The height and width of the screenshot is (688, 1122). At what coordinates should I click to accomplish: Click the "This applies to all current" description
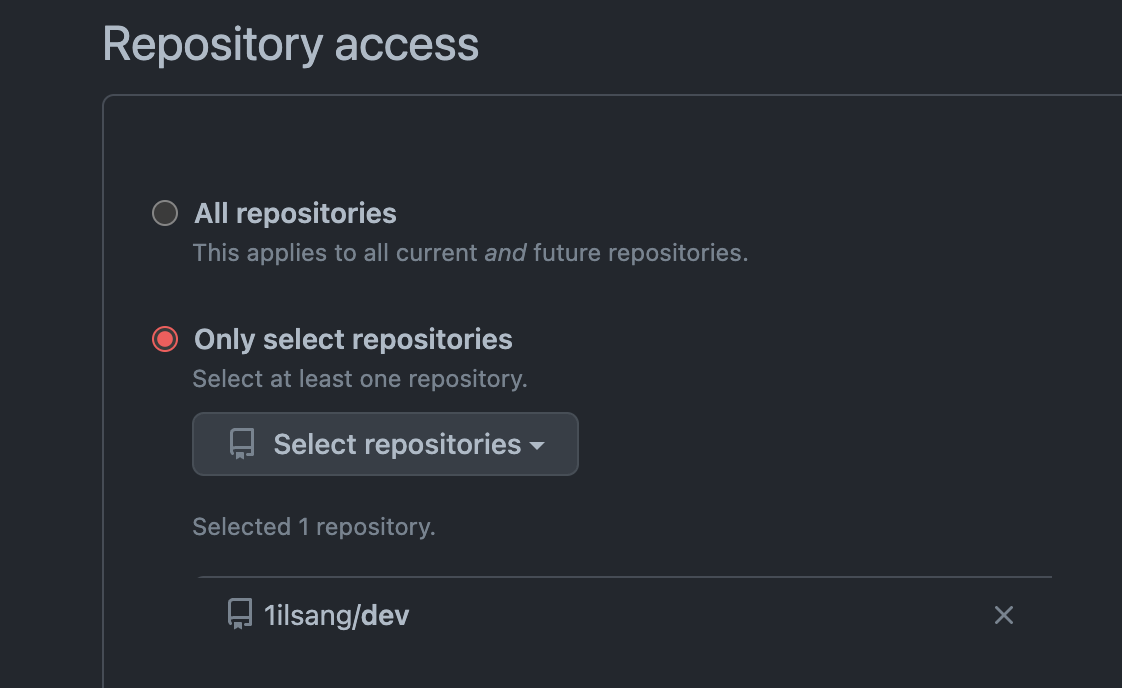(335, 253)
